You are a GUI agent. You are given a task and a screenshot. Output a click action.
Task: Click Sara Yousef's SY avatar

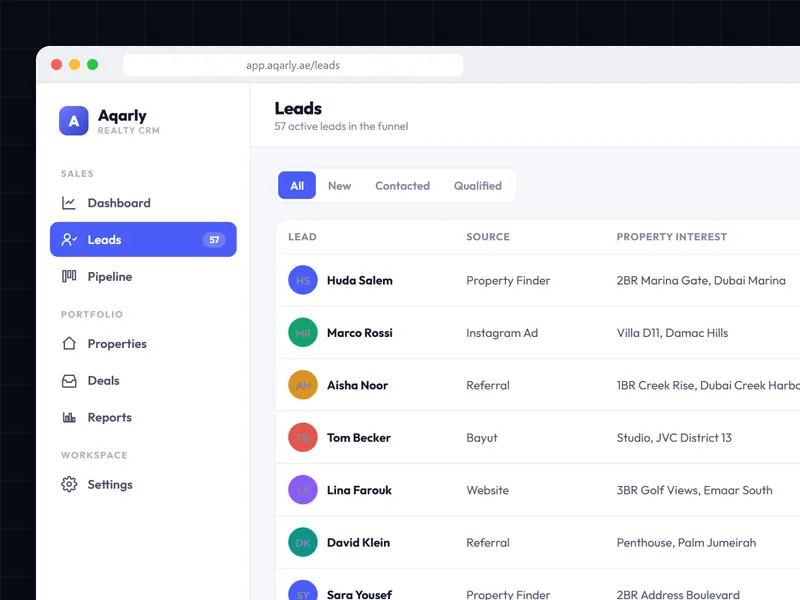coord(303,591)
